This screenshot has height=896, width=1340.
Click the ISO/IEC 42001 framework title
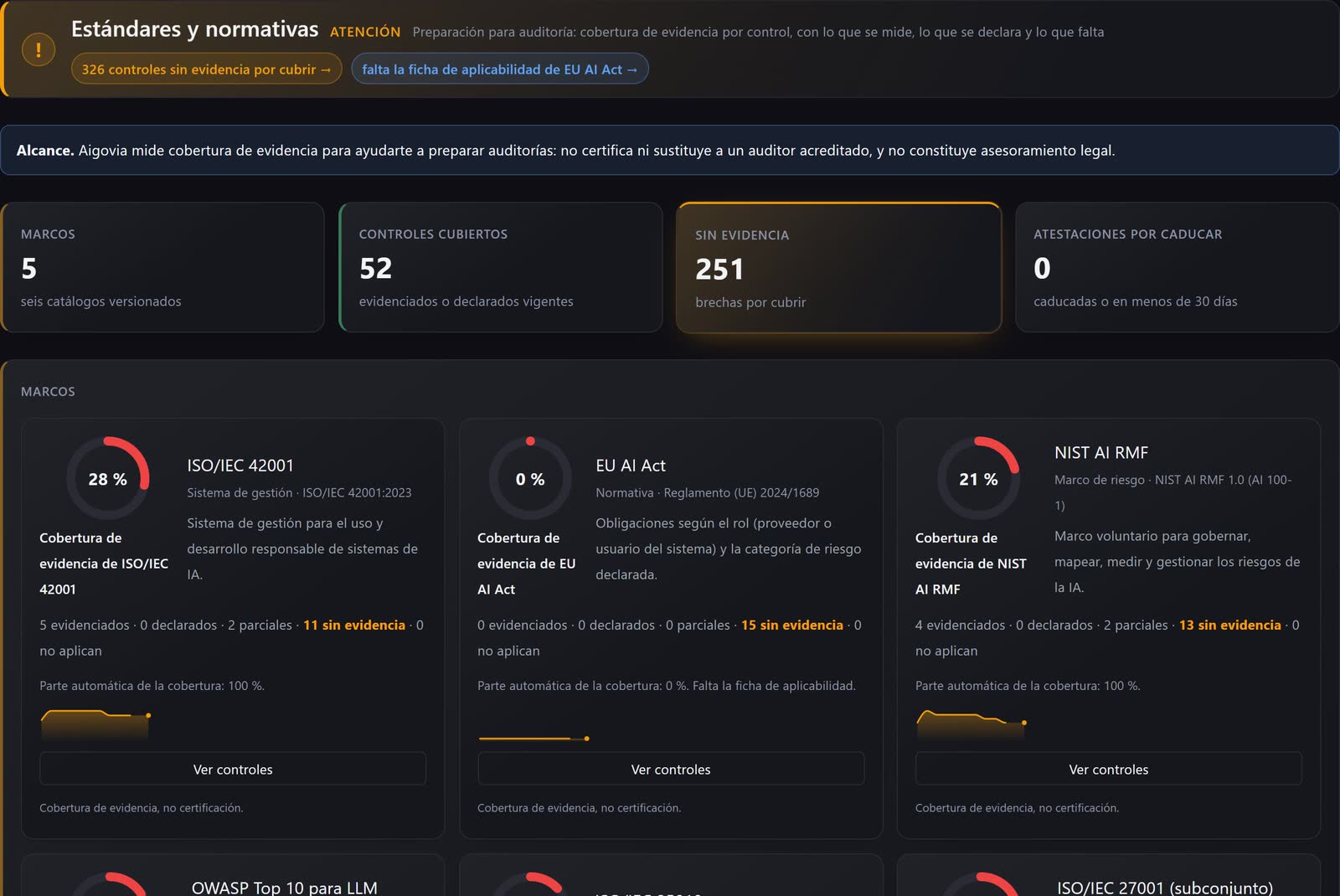(x=240, y=466)
